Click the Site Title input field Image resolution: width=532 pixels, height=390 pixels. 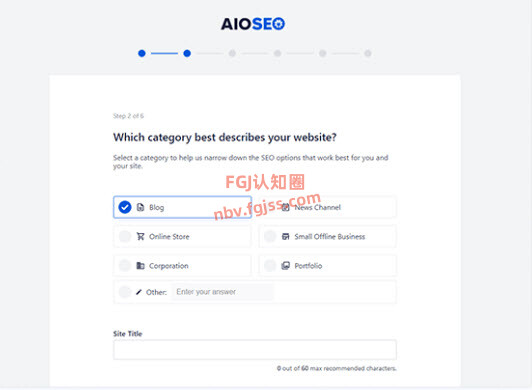tap(255, 350)
